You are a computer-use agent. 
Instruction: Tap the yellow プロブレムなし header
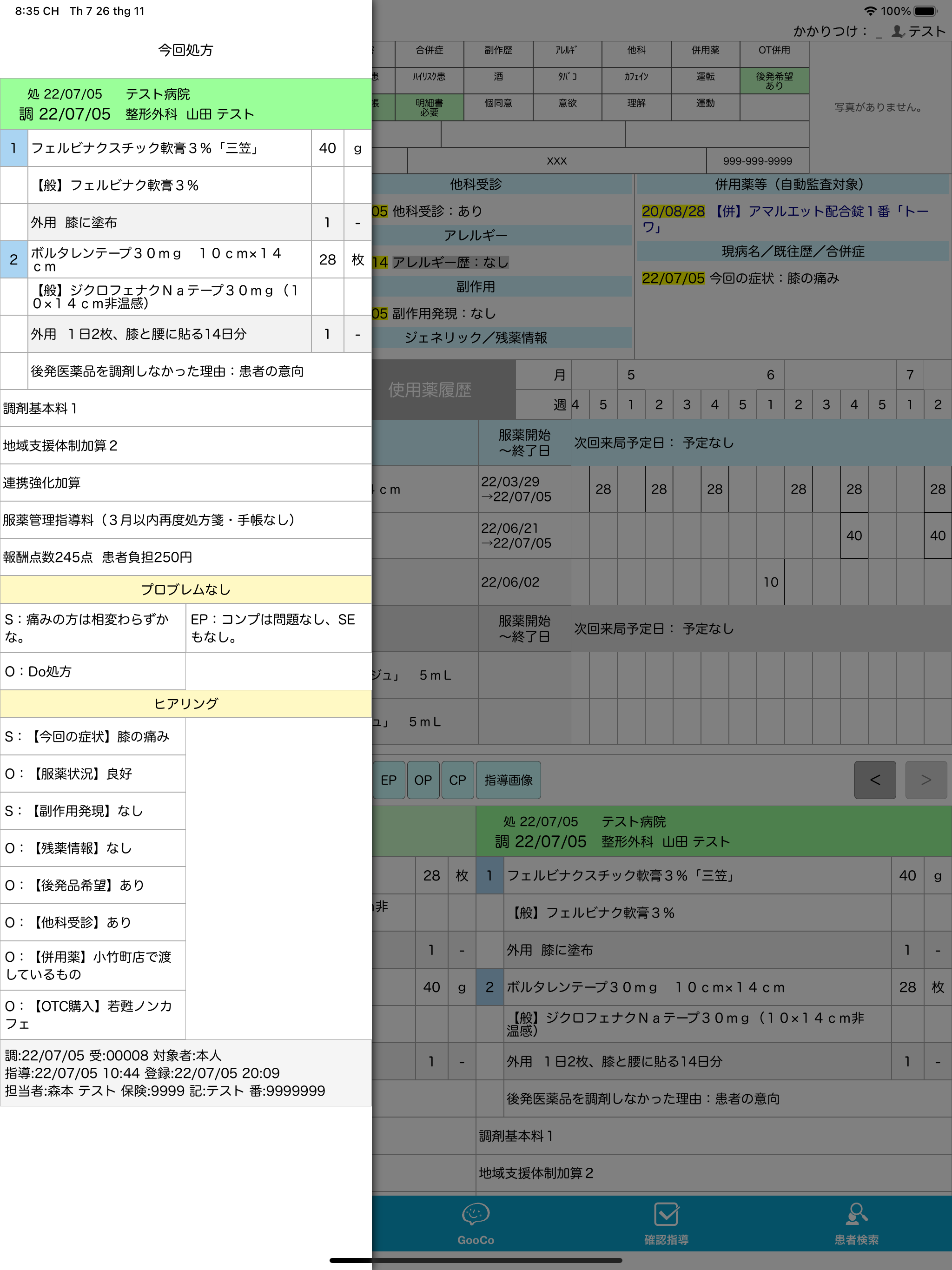pos(185,589)
